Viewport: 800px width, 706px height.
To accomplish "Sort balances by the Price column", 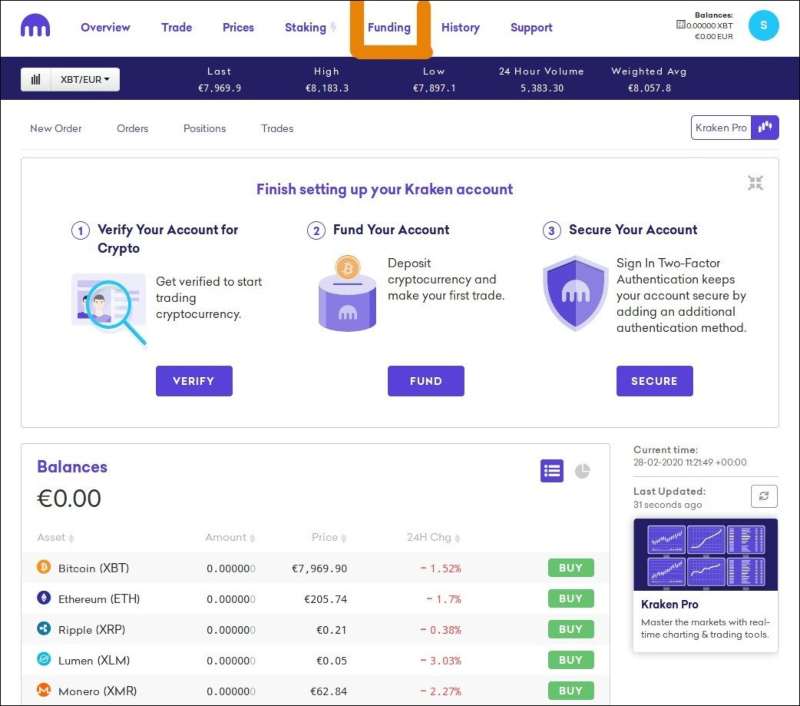I will pyautogui.click(x=329, y=537).
